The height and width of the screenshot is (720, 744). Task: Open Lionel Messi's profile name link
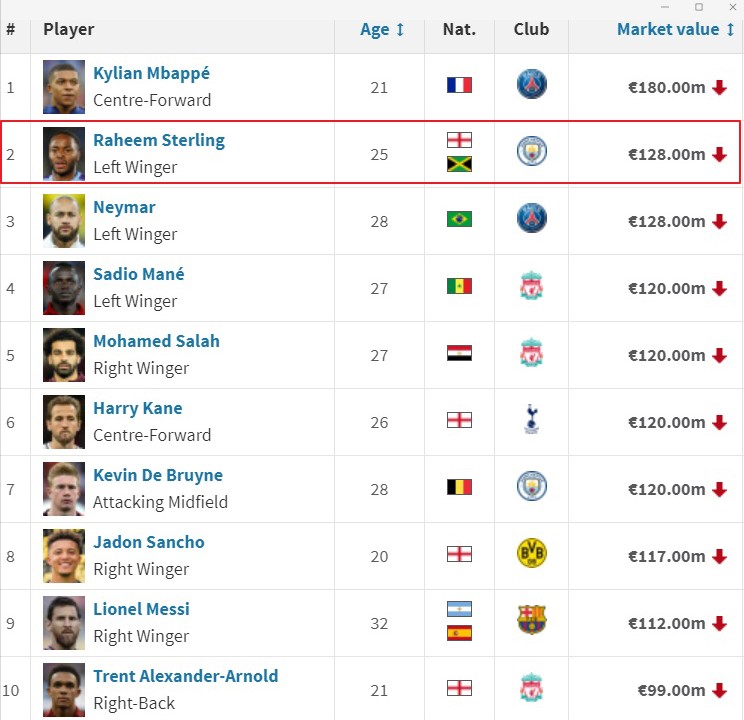pyautogui.click(x=141, y=609)
